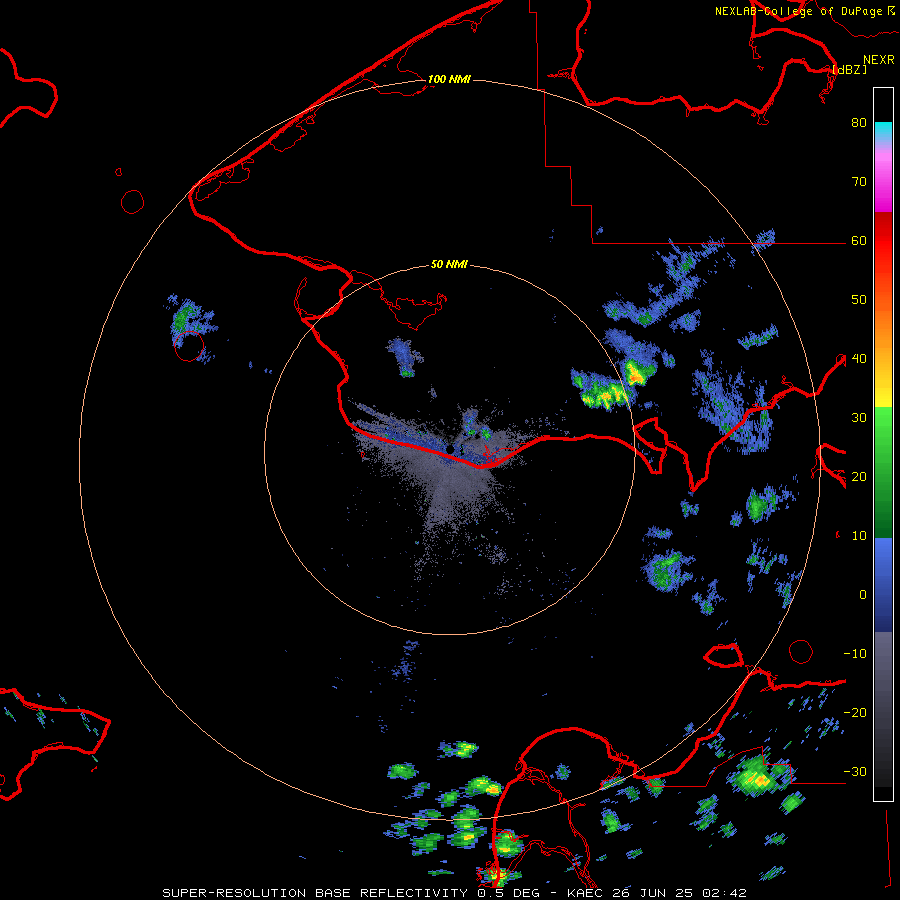Viewport: 900px width, 900px height.
Task: Click the 60 value on the dBZ scale
Action: (859, 241)
